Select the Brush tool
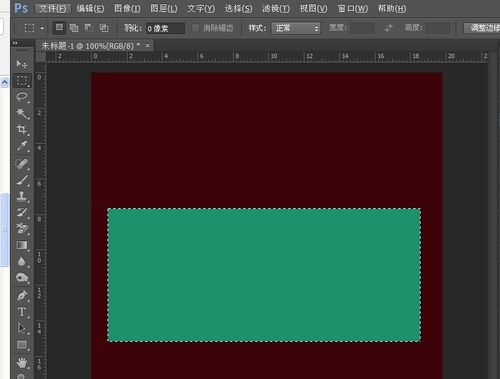The height and width of the screenshot is (379, 500). click(22, 180)
